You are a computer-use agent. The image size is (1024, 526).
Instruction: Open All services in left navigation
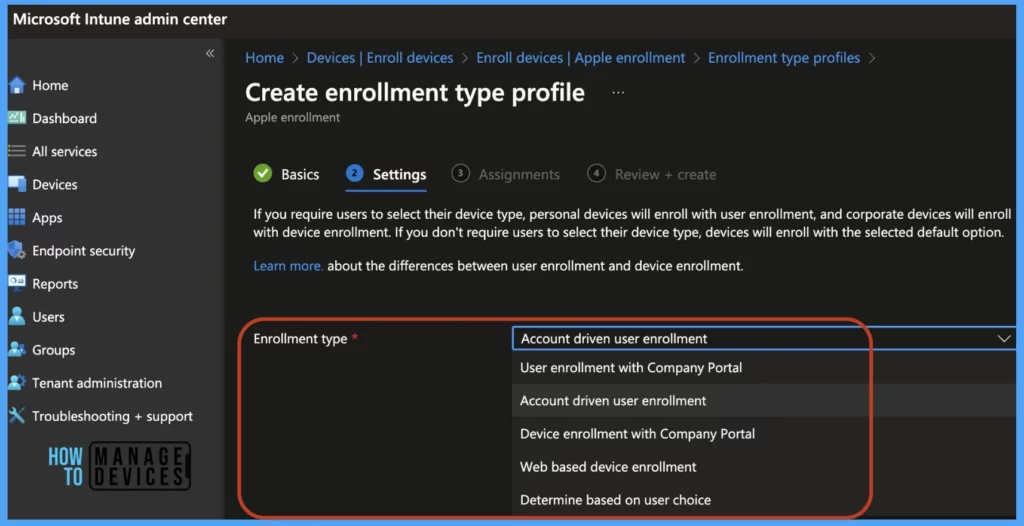[x=65, y=152]
